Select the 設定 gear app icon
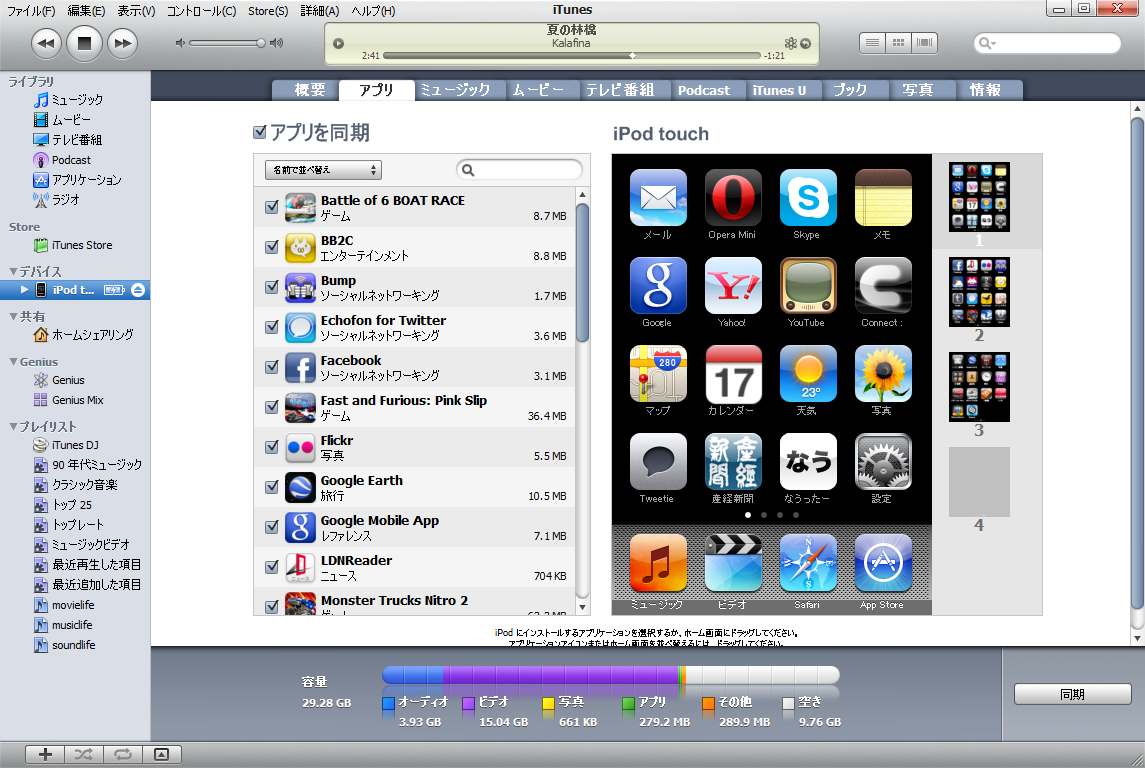1145x768 pixels. point(883,462)
